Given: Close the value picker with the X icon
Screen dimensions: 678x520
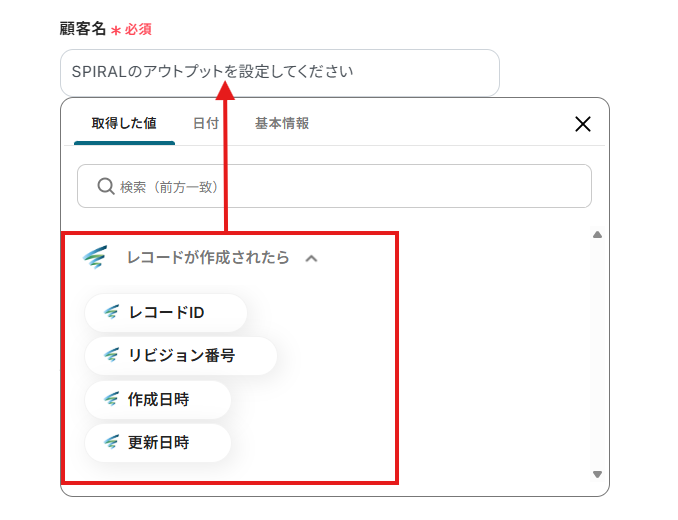Looking at the screenshot, I should coord(582,124).
